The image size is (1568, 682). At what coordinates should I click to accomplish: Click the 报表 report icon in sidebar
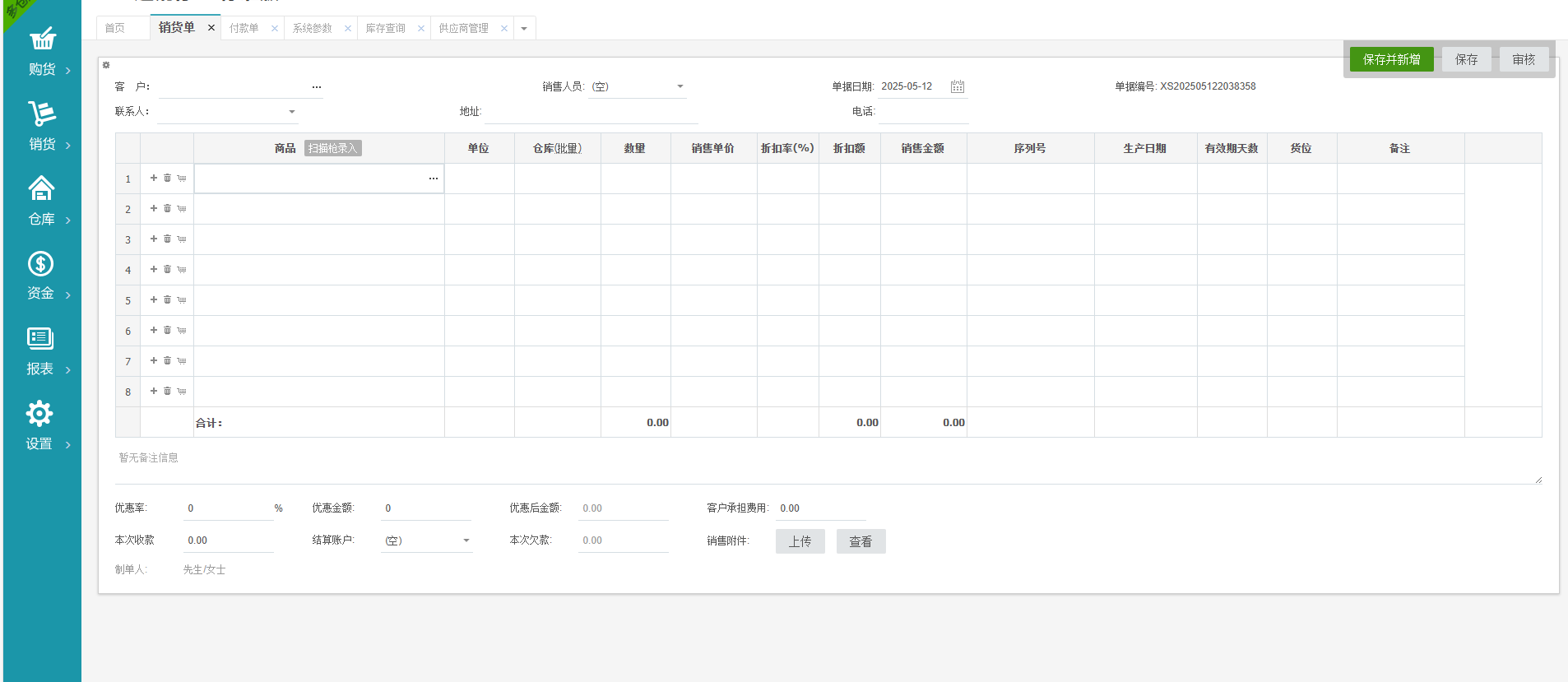click(x=40, y=338)
